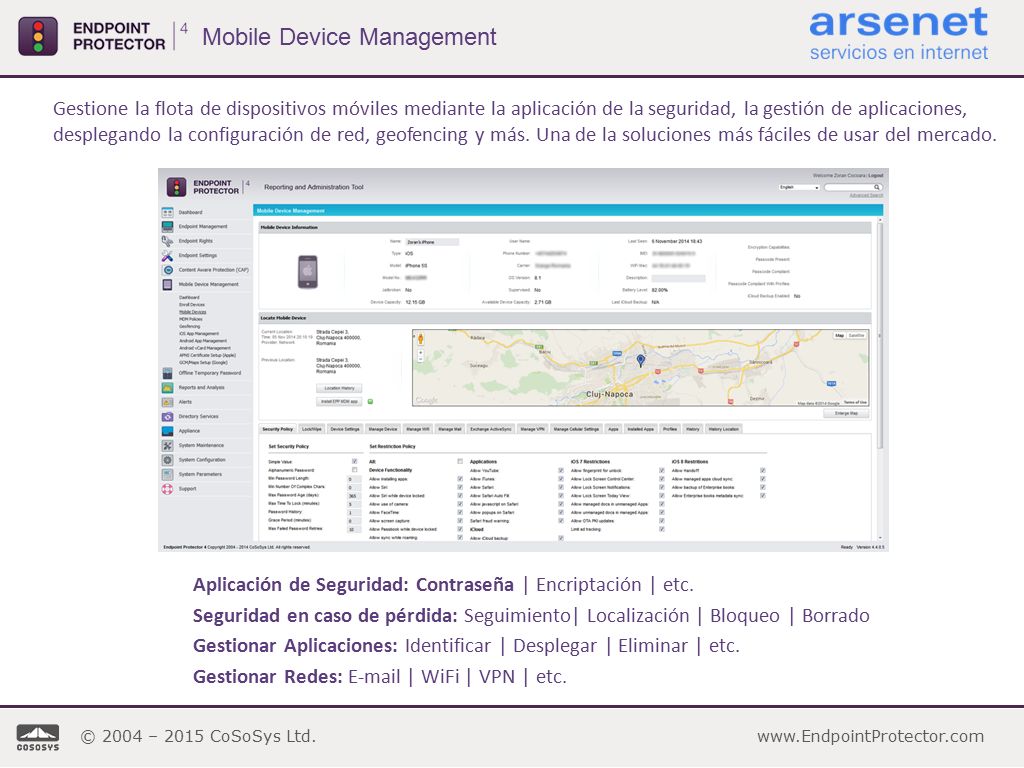
Task: Toggle Allow YouTube checkbox
Action: 560,470
